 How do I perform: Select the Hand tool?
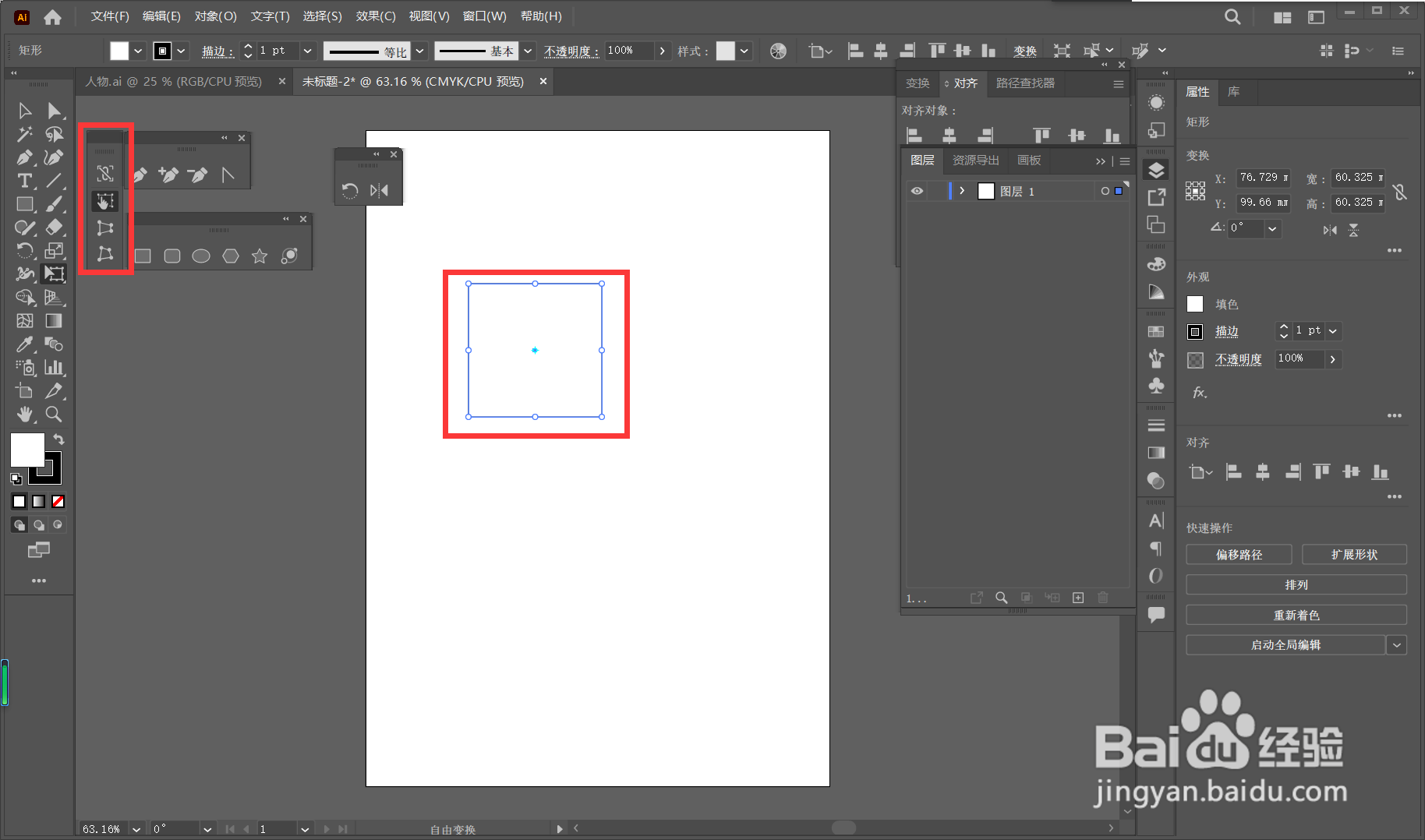pos(25,415)
